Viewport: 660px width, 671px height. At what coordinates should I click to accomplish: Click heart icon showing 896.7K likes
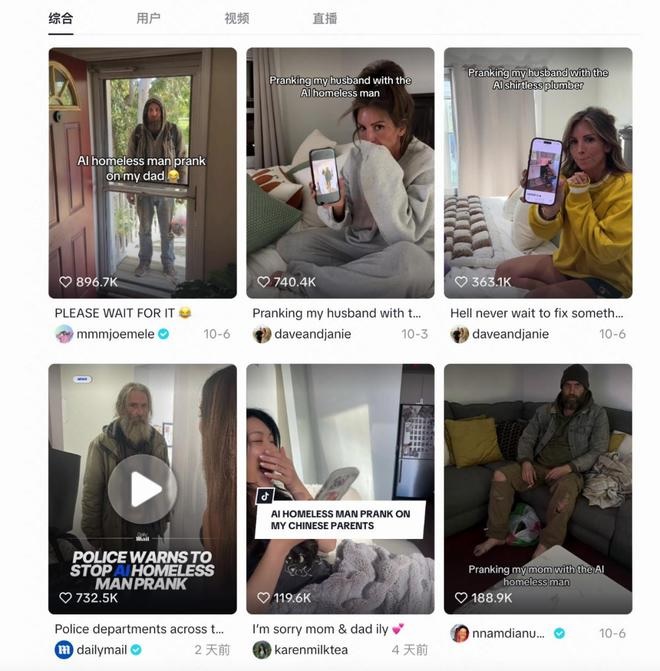65,282
